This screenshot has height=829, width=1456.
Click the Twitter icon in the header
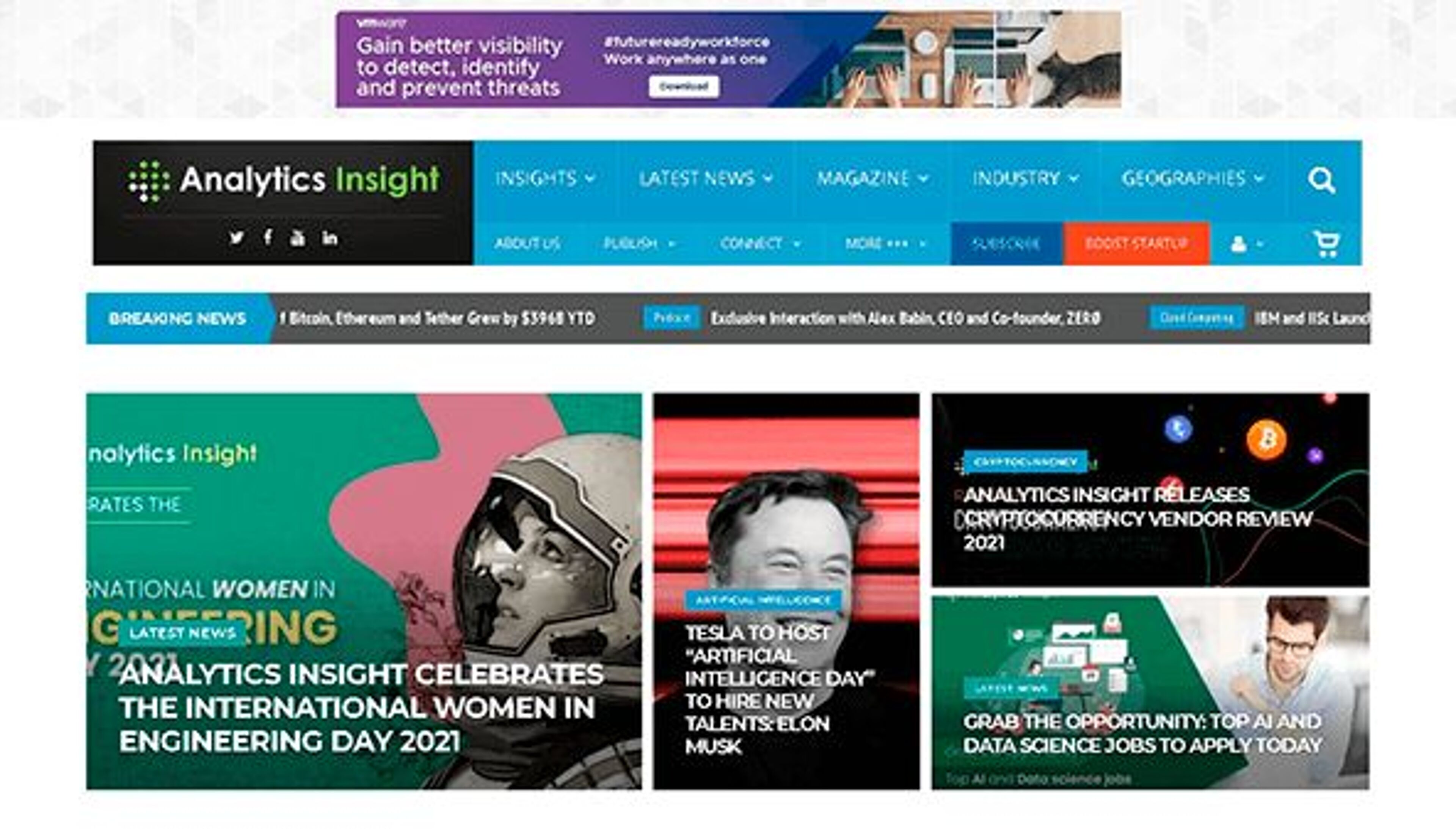(236, 237)
